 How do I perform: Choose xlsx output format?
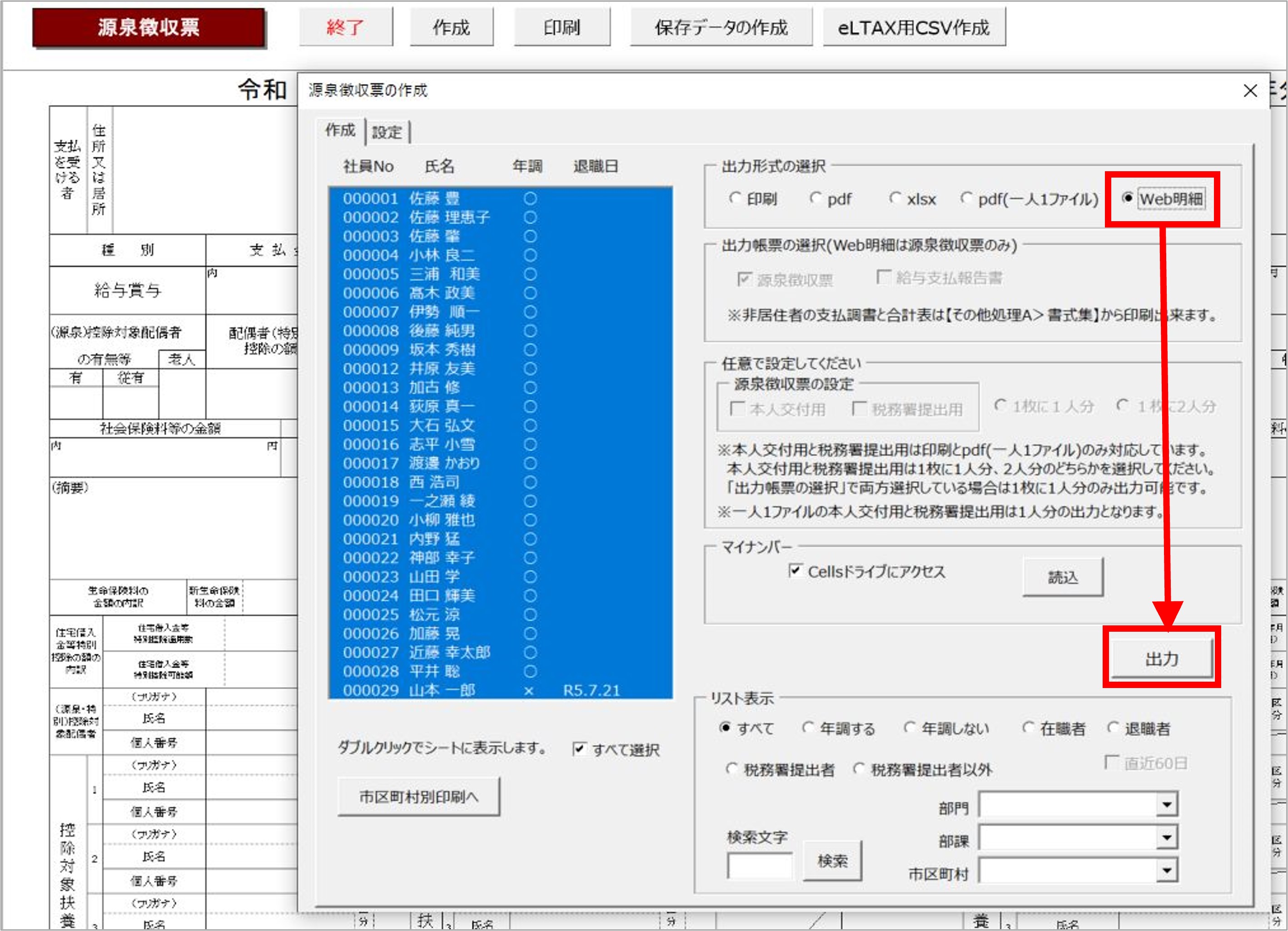tap(895, 199)
